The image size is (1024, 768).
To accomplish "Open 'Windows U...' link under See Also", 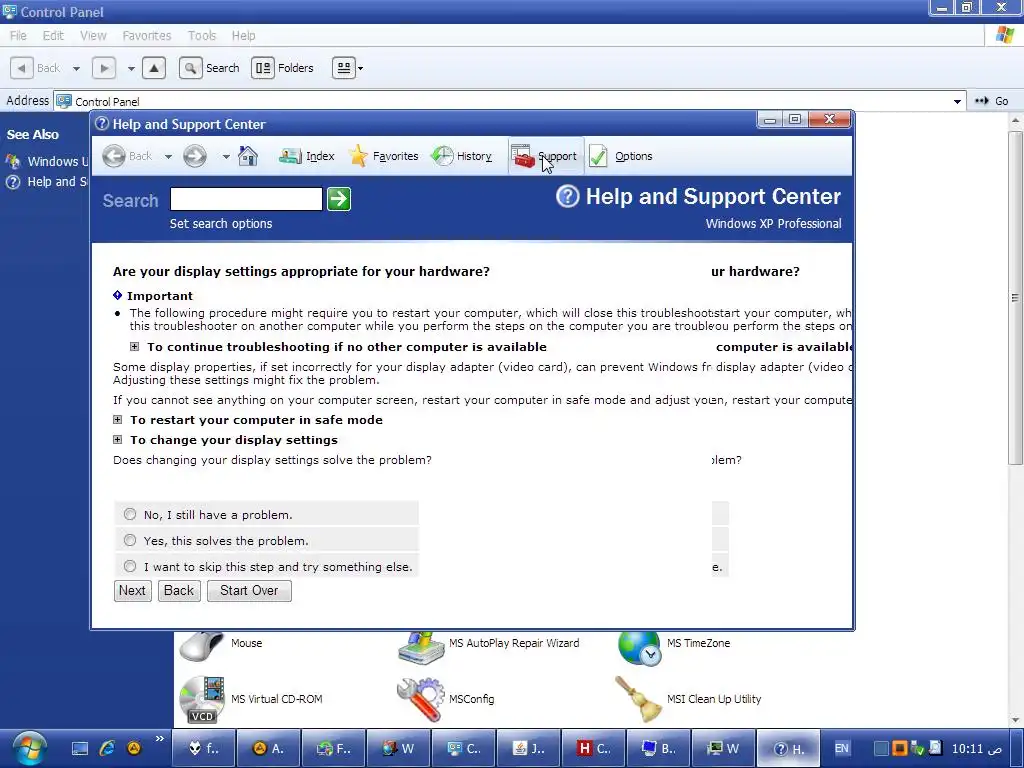I will (x=47, y=161).
